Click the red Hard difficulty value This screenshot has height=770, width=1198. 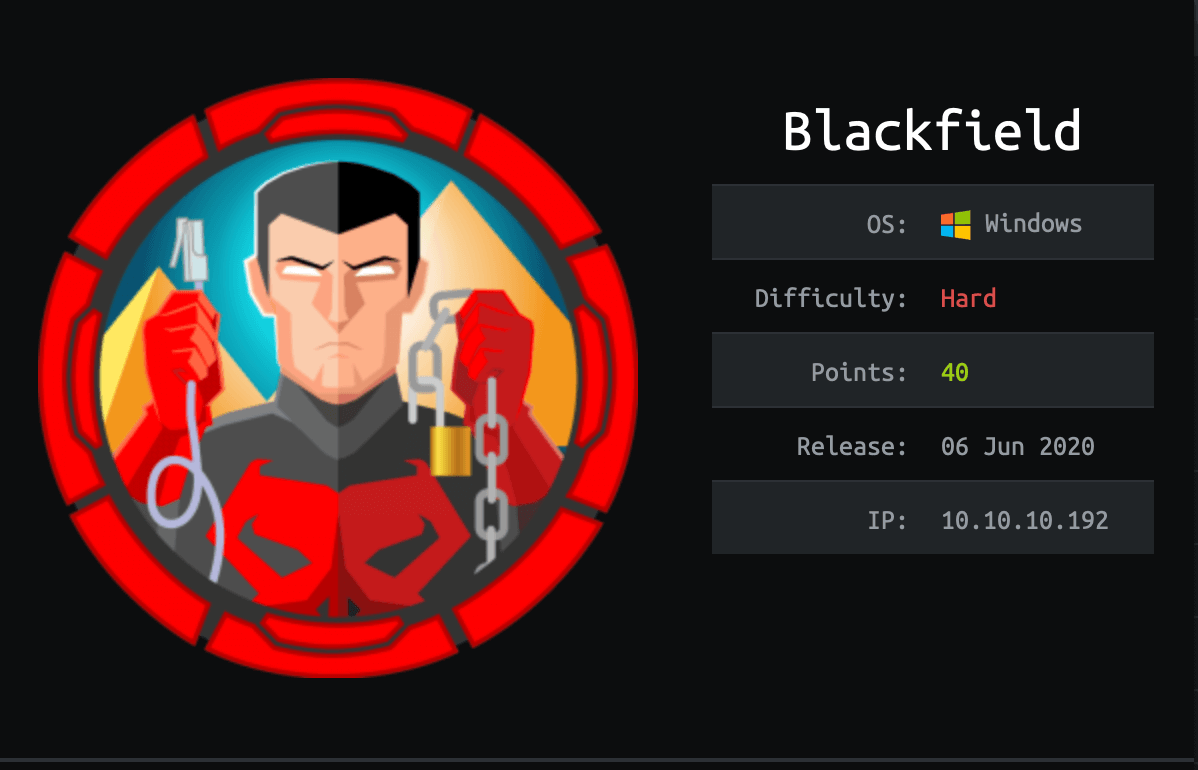click(x=968, y=298)
